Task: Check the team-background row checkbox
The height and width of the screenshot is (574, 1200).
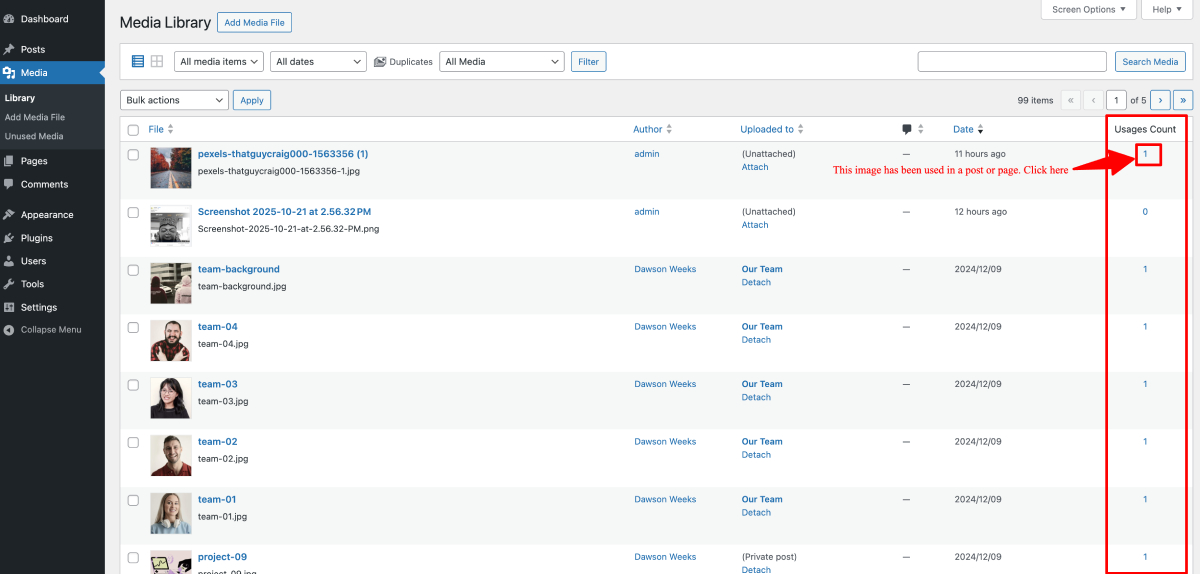Action: coord(133,269)
